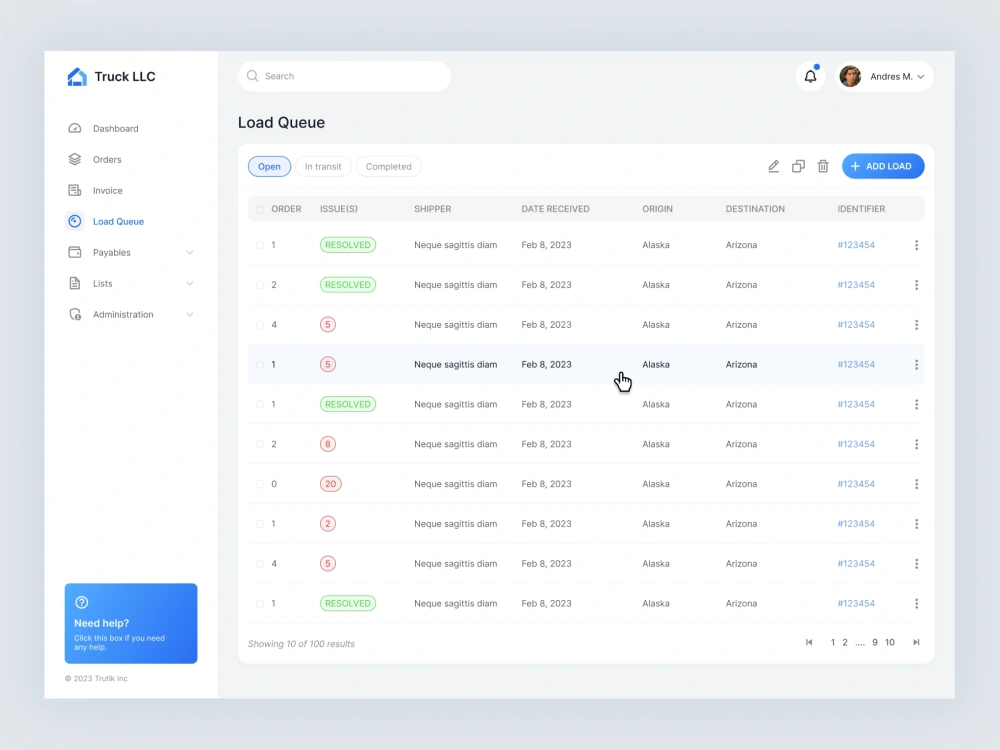Click the Load Queue page heading
This screenshot has width=1000, height=750.
coord(281,122)
